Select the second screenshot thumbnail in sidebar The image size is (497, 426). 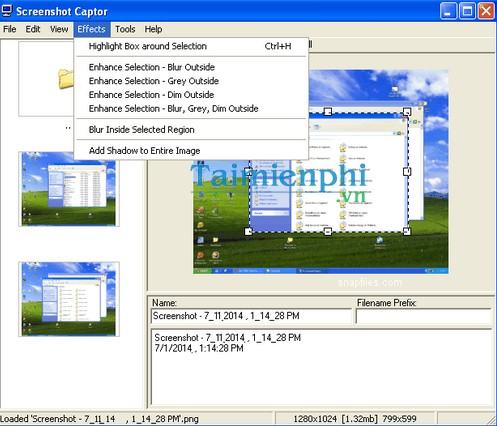coord(69,299)
